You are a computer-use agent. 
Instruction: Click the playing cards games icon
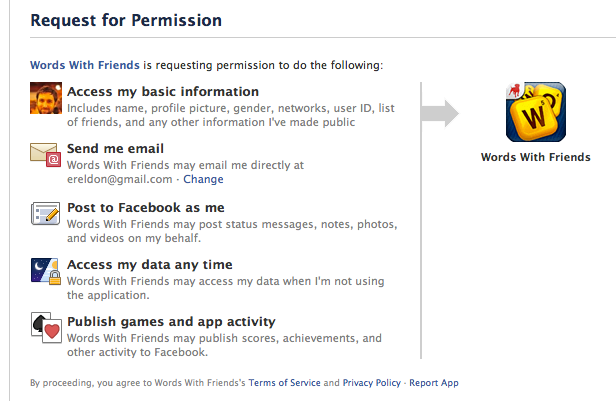click(x=47, y=328)
